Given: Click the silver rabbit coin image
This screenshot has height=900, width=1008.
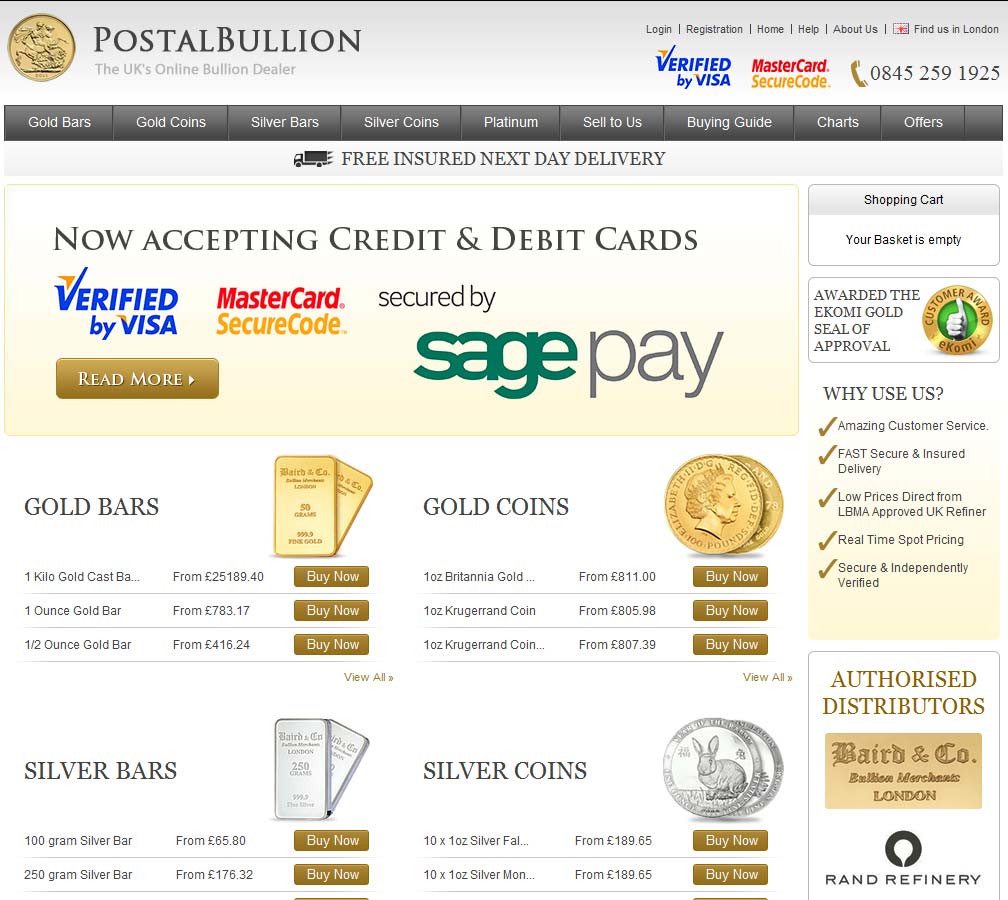Looking at the screenshot, I should (722, 768).
